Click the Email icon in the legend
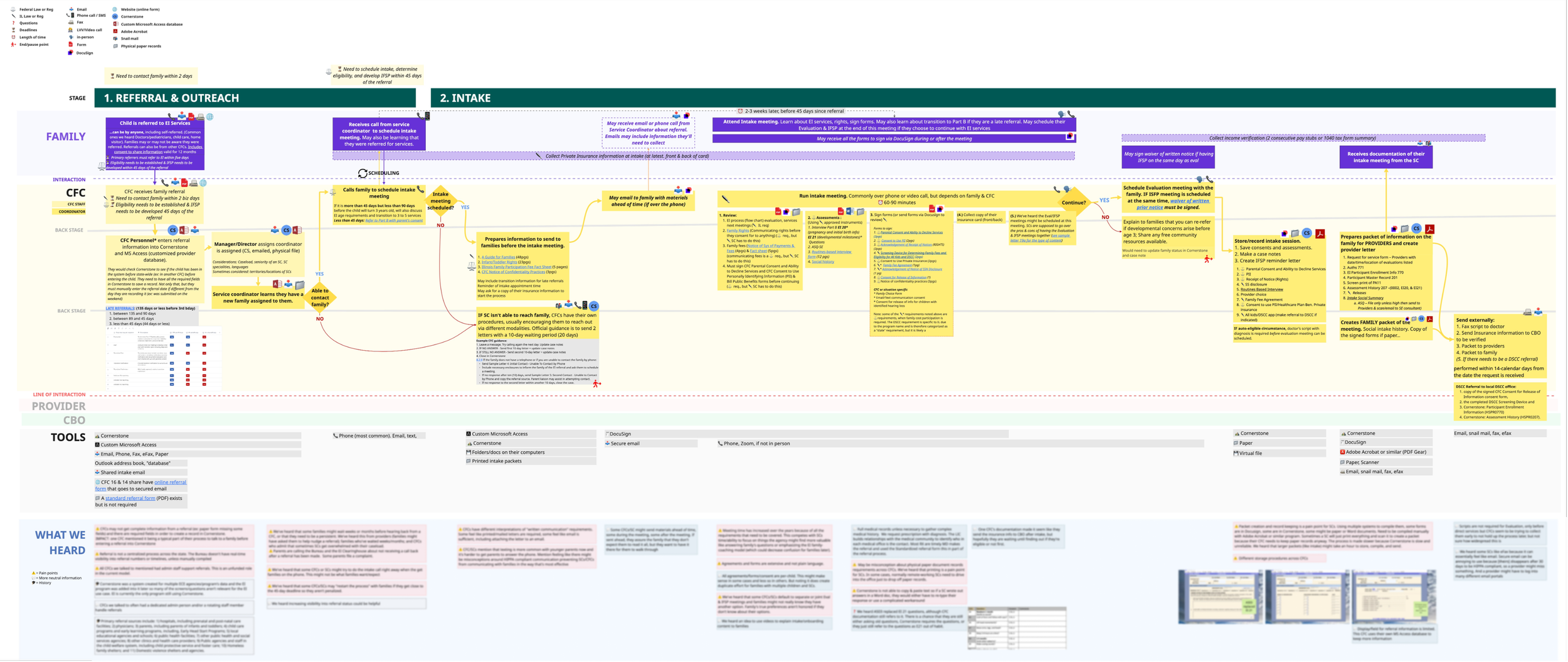Image resolution: width=1568 pixels, height=662 pixels. click(x=72, y=9)
